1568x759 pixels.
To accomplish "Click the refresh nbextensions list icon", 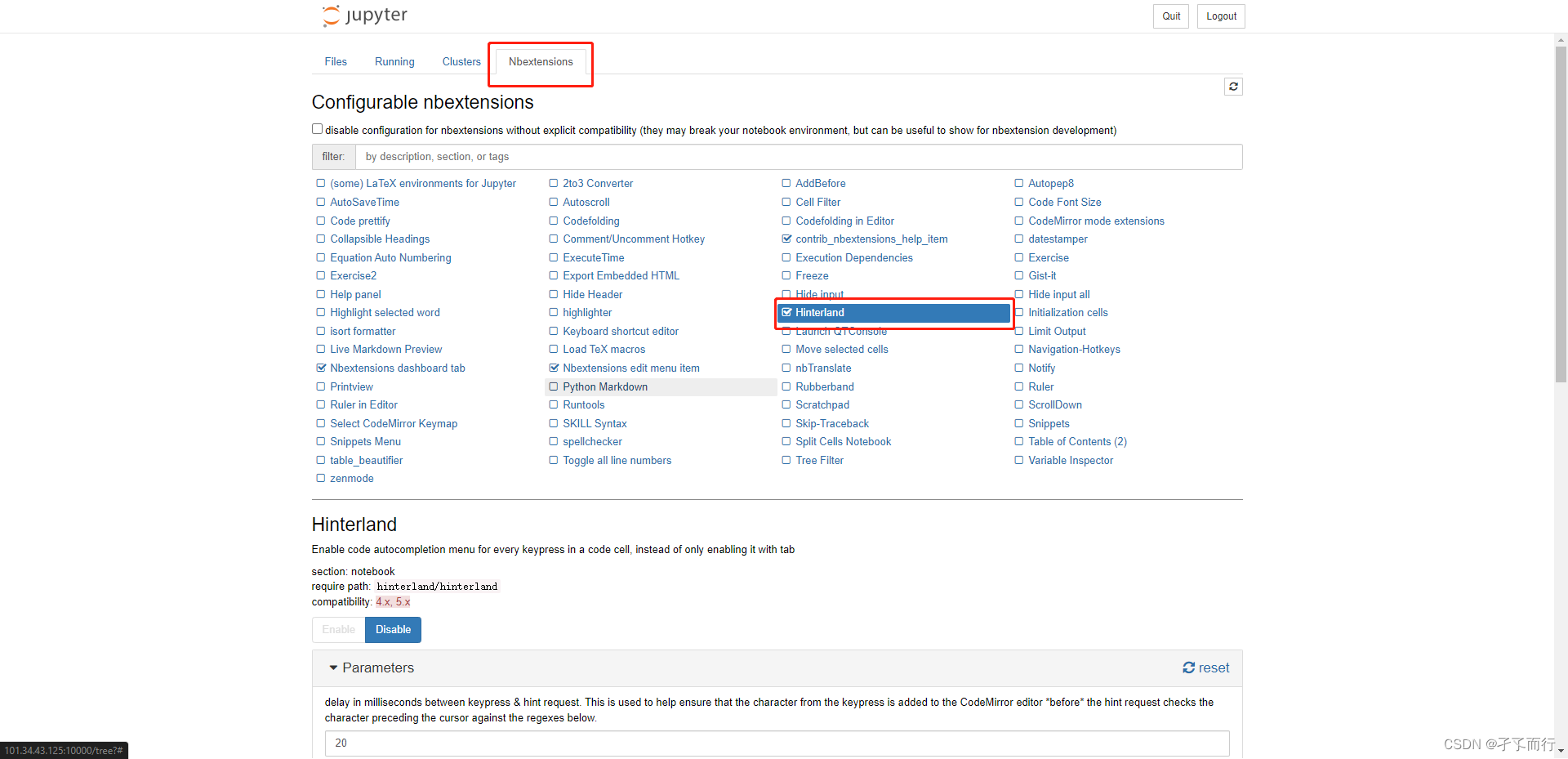I will click(x=1233, y=87).
